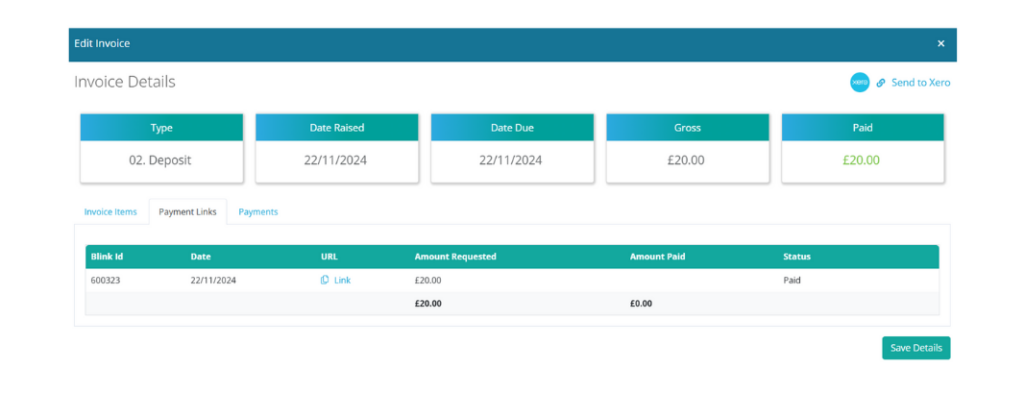The image size is (1024, 393).
Task: Switch to the Payments tab
Action: pyautogui.click(x=258, y=212)
